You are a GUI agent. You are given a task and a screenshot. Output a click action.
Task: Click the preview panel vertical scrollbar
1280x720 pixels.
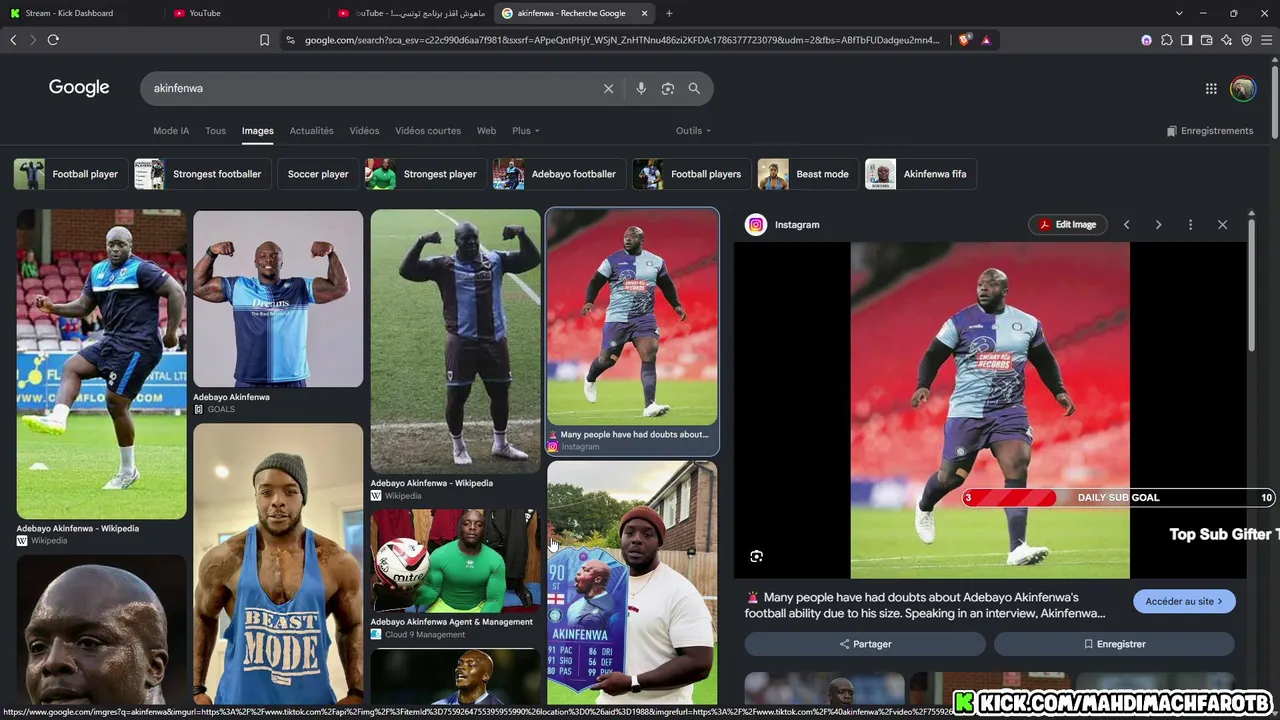pyautogui.click(x=1251, y=285)
